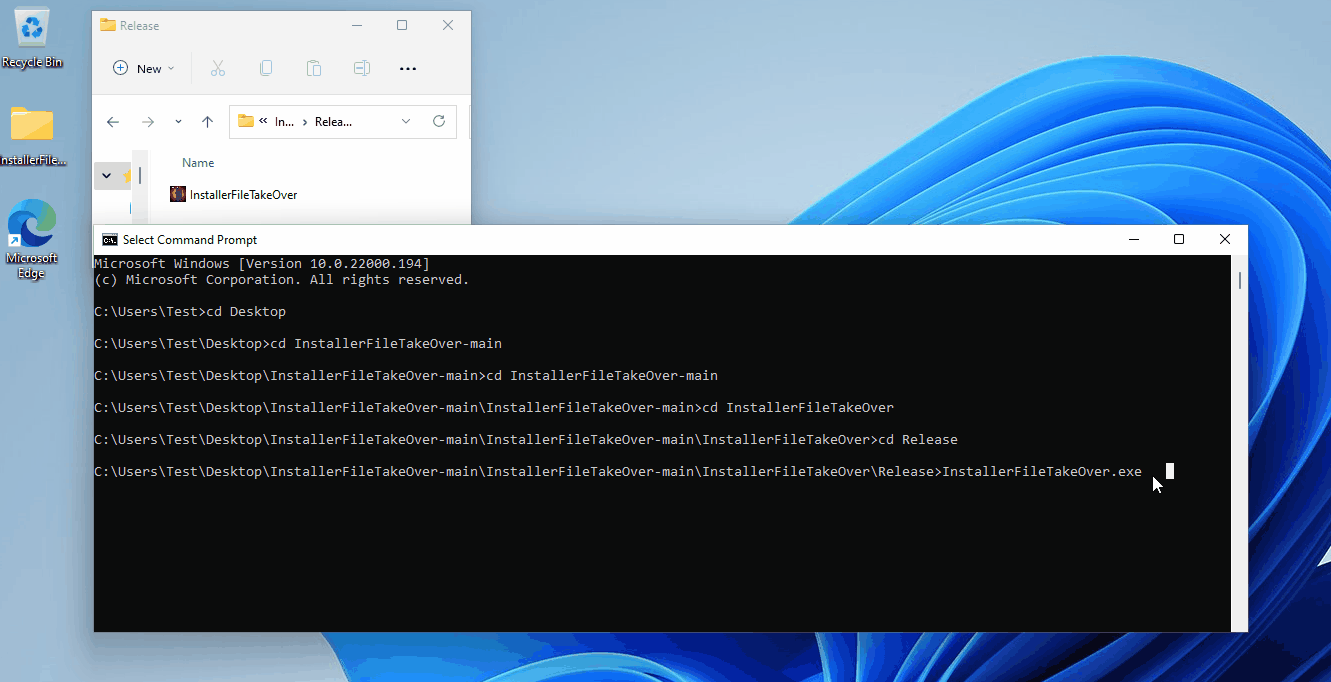Expand the hidden path chevrons in address bar
This screenshot has width=1331, height=682.
point(263,121)
